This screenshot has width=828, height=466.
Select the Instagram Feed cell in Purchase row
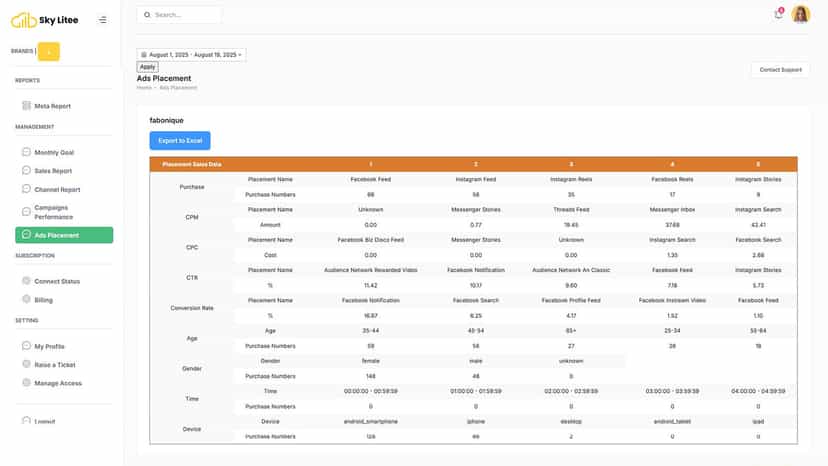(476, 179)
